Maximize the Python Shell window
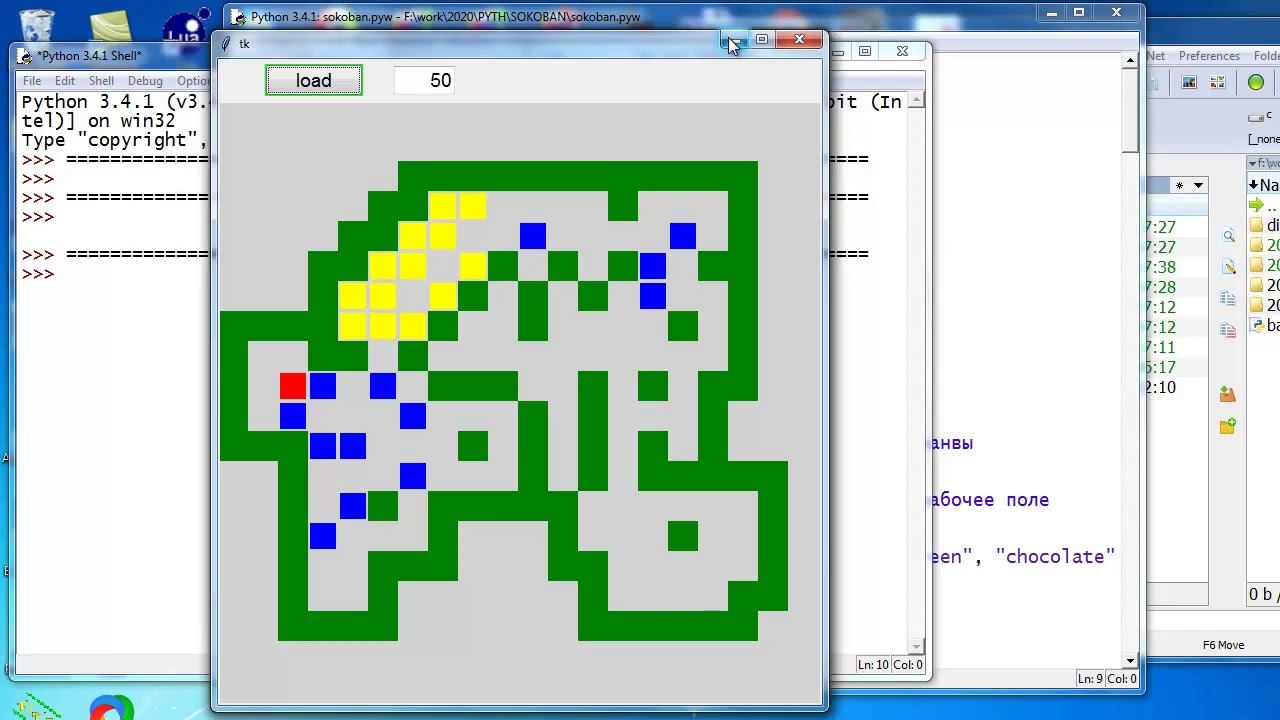Image resolution: width=1280 pixels, height=720 pixels. [865, 51]
